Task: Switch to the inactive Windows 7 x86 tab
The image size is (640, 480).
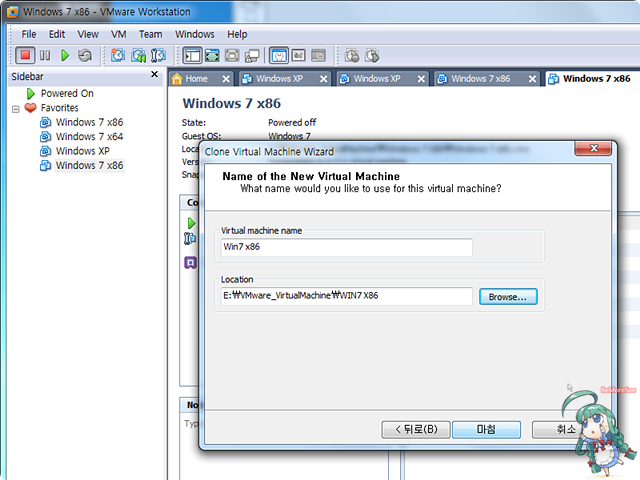Action: pos(480,79)
